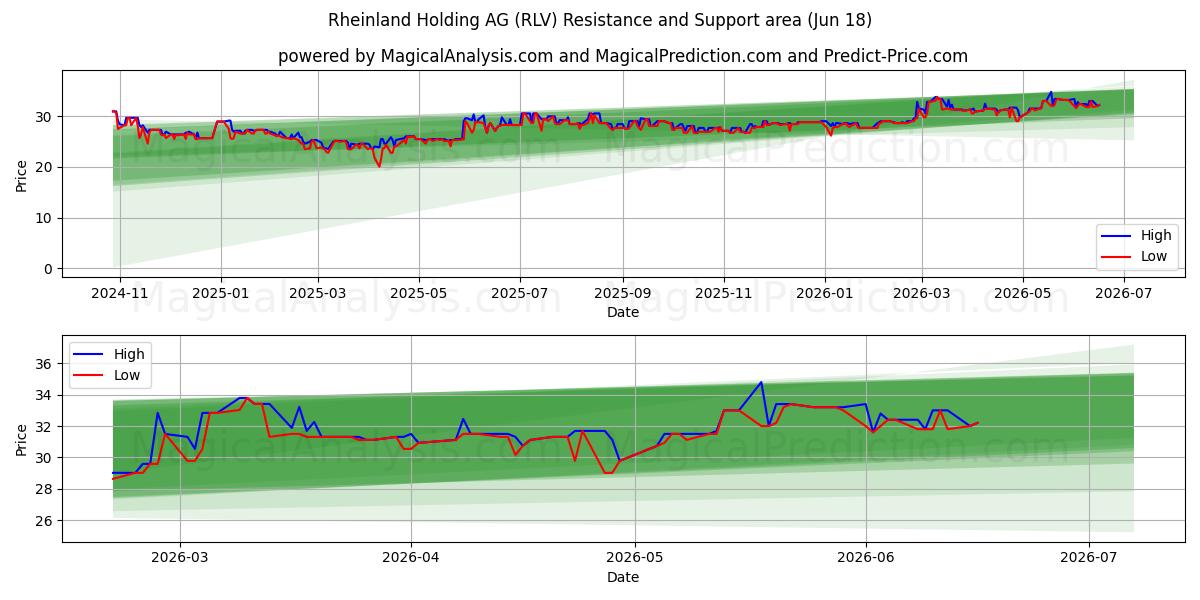The height and width of the screenshot is (600, 1200).
Task: Click the top chart y-axis value '10'
Action: [x=45, y=218]
